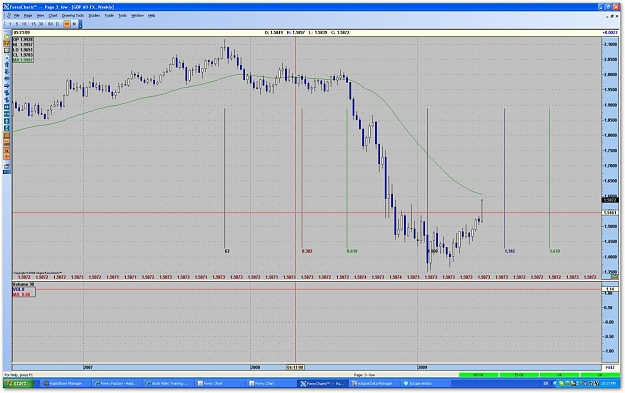The height and width of the screenshot is (393, 625).
Task: Click the 2009 label on time axis
Action: pyautogui.click(x=423, y=367)
